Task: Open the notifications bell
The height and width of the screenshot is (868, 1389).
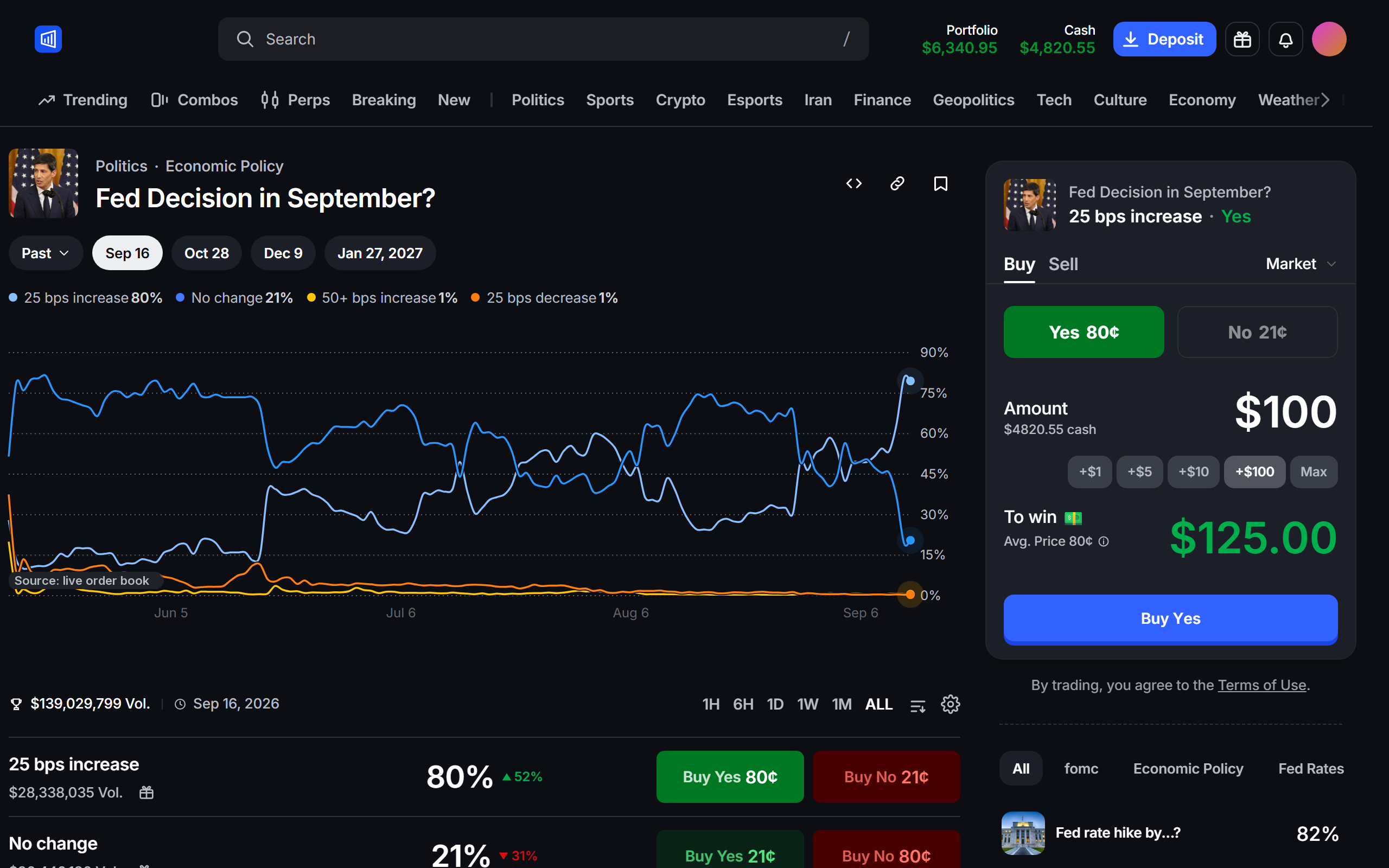Action: [x=1286, y=39]
